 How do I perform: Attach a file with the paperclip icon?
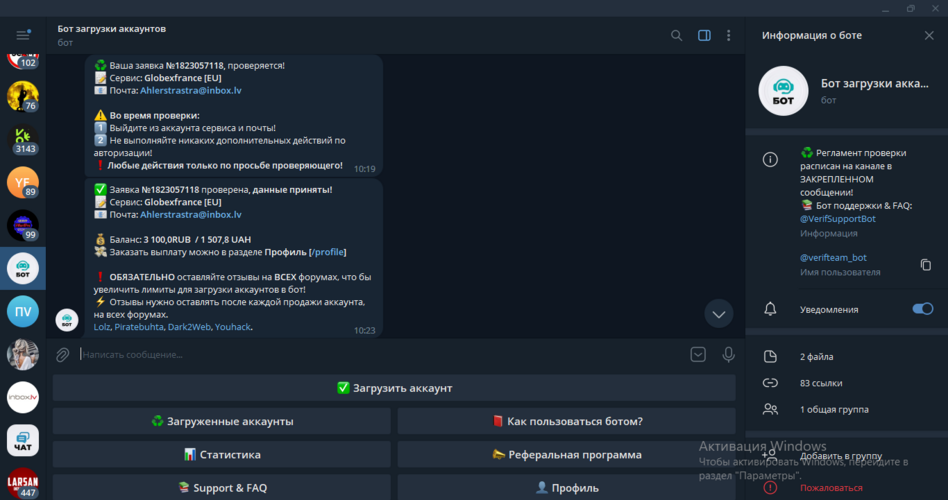pyautogui.click(x=63, y=355)
